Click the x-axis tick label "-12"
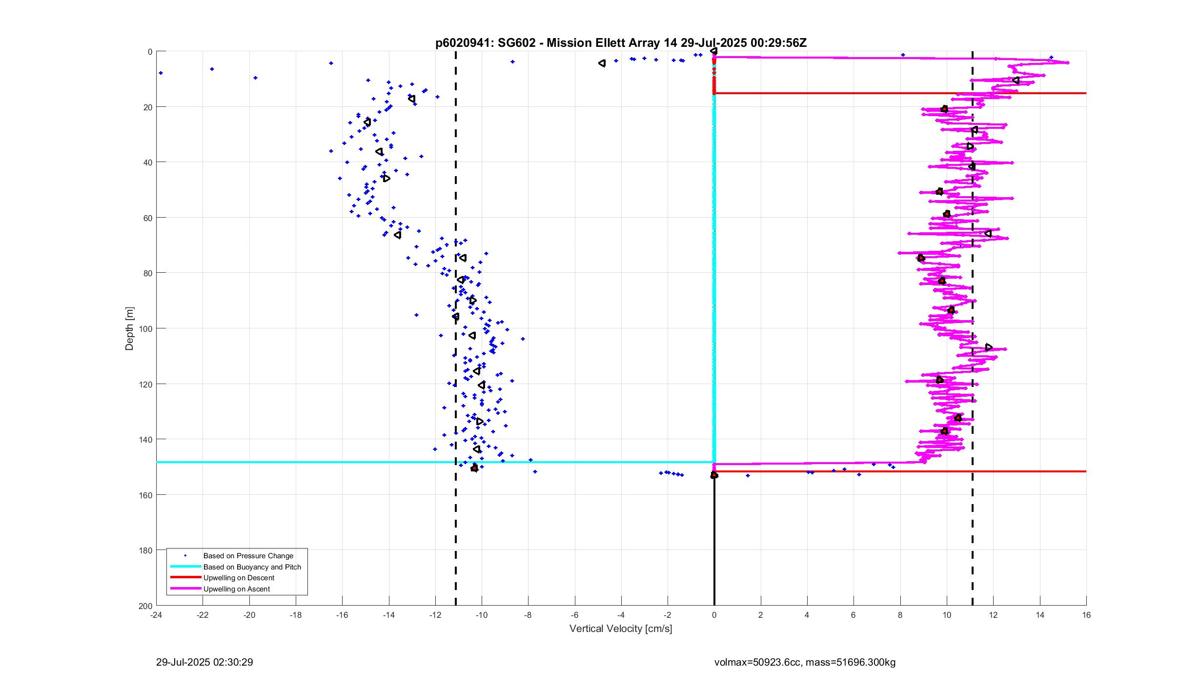Viewport: 1200px width, 681px height. click(x=435, y=615)
